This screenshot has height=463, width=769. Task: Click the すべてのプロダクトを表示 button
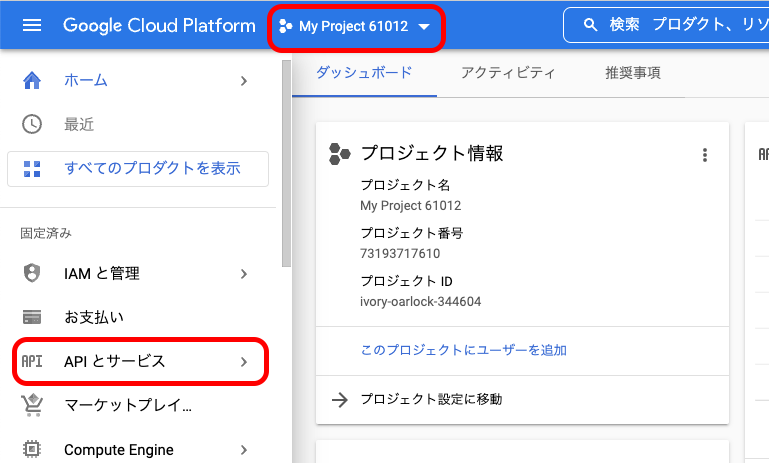138,168
